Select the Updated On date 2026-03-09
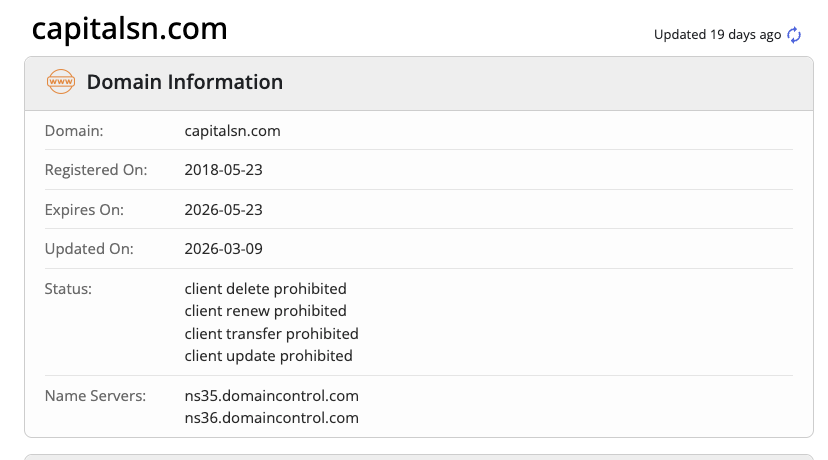 pyautogui.click(x=224, y=249)
